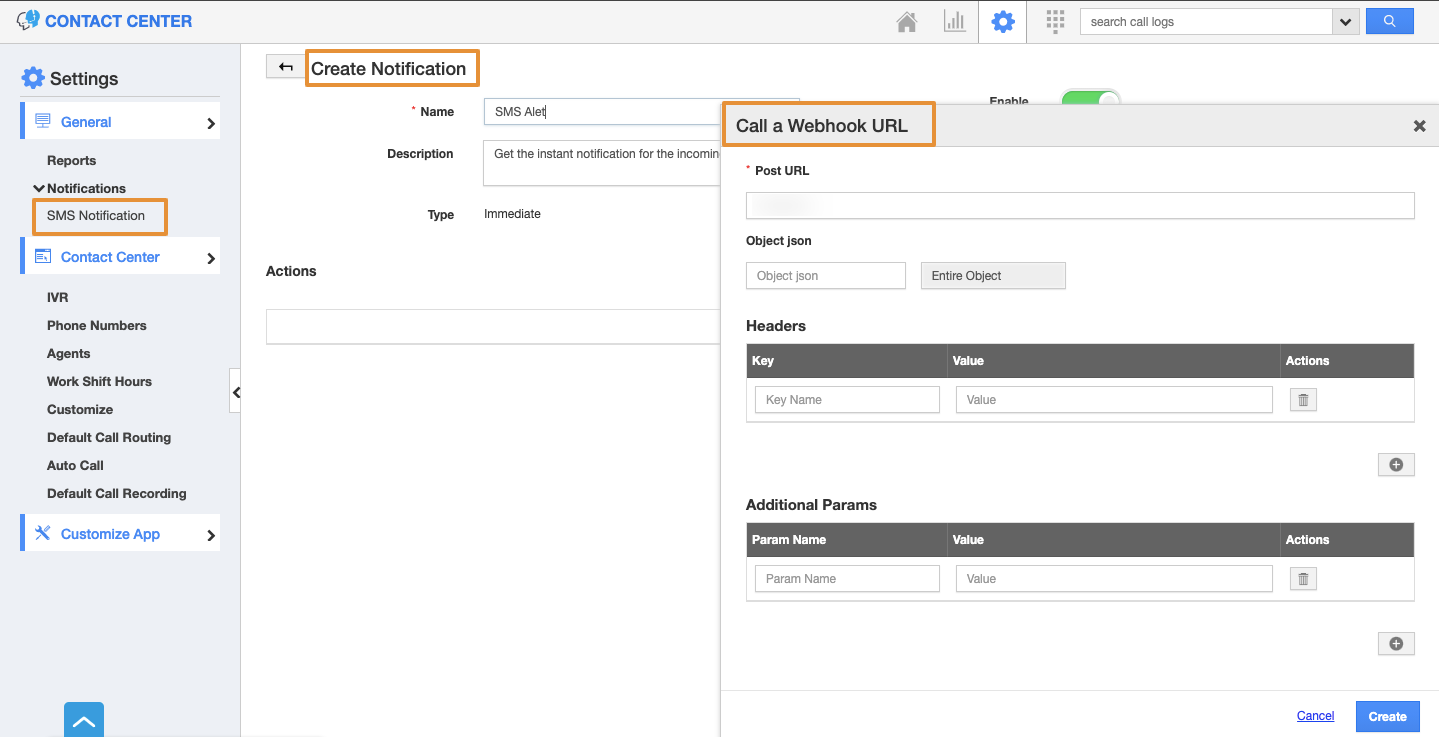Click the settings gear icon in top bar
Screen dimensions: 1439x737
[1002, 22]
